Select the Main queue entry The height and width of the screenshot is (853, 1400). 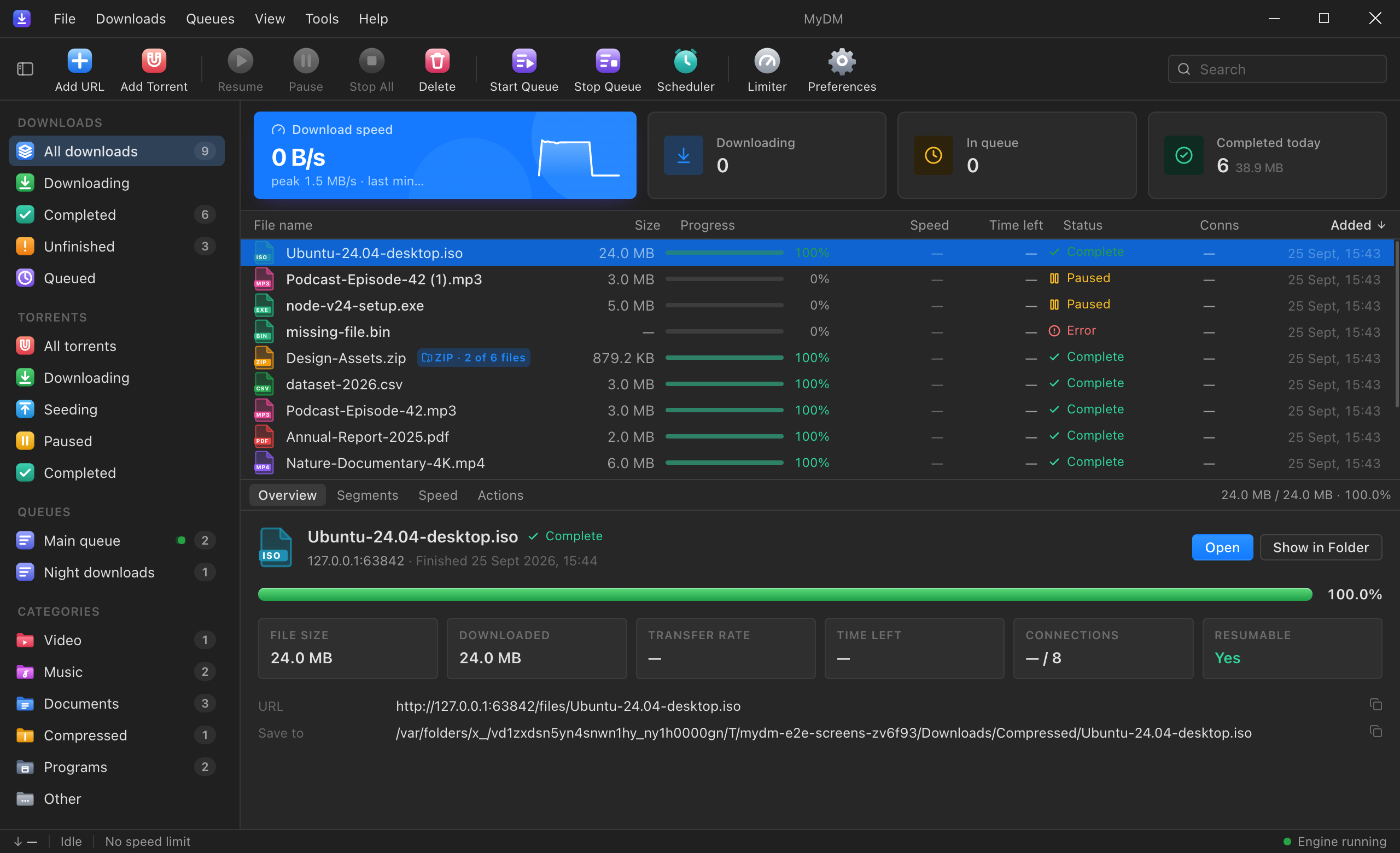116,541
